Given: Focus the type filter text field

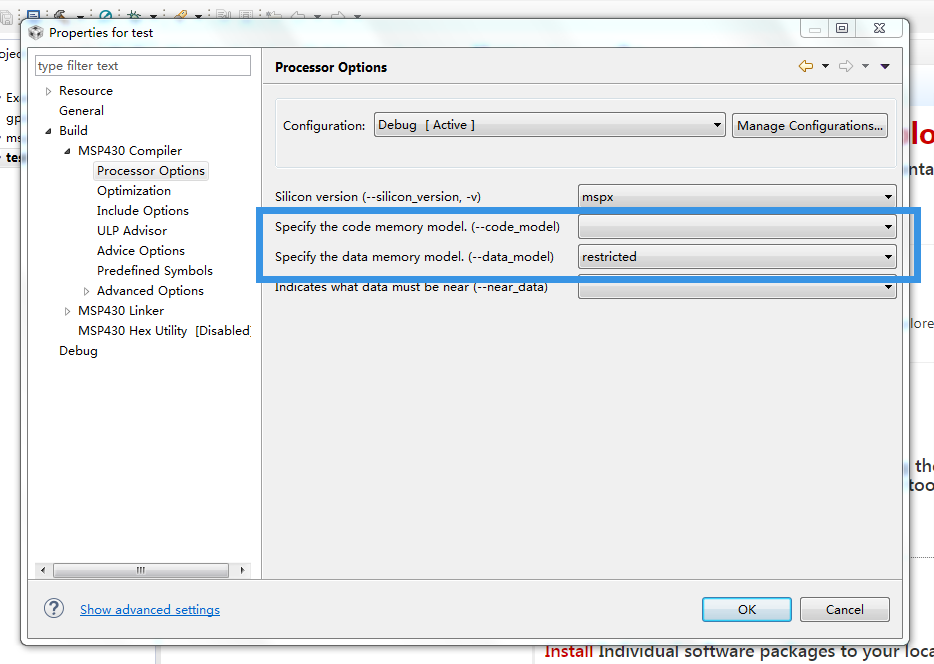Looking at the screenshot, I should tap(143, 66).
